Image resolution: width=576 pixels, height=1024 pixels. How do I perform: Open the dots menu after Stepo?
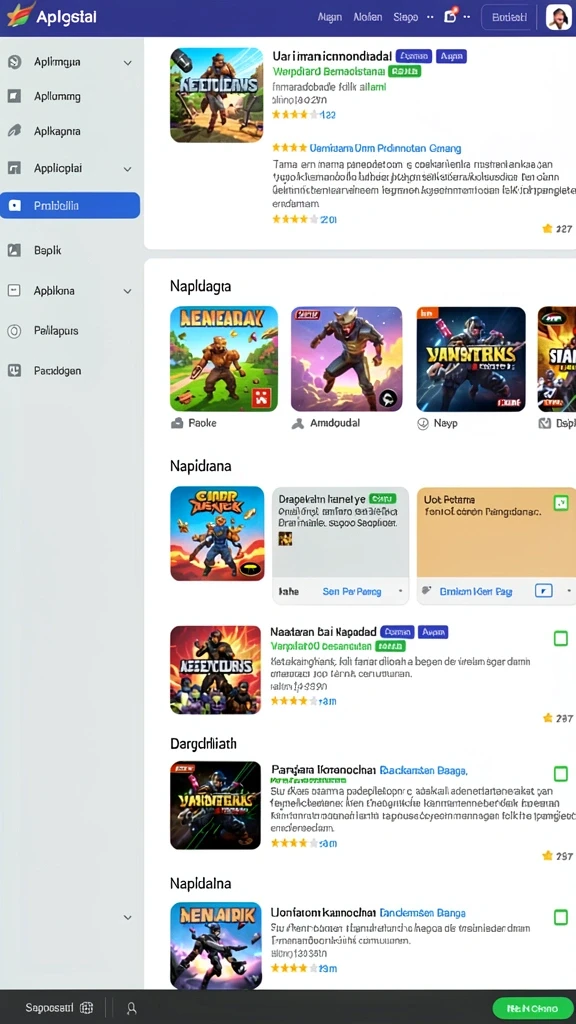(430, 17)
